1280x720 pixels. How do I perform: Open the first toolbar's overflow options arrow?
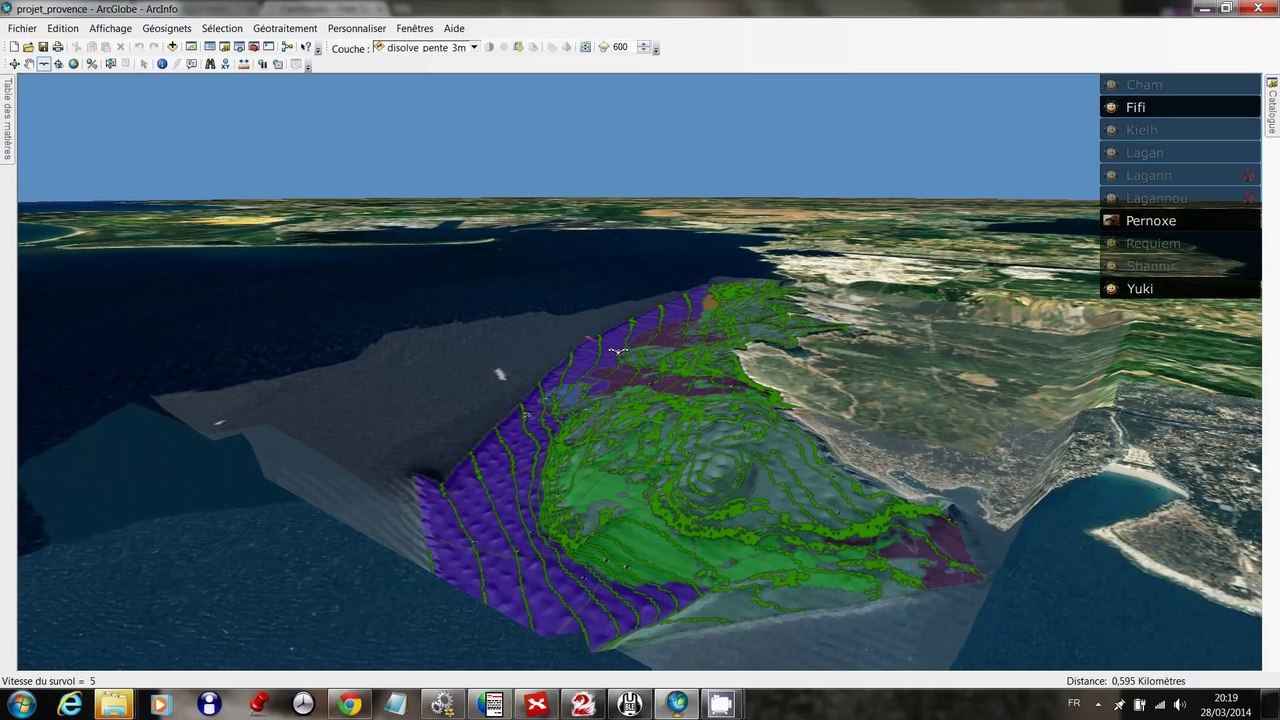tap(318, 49)
